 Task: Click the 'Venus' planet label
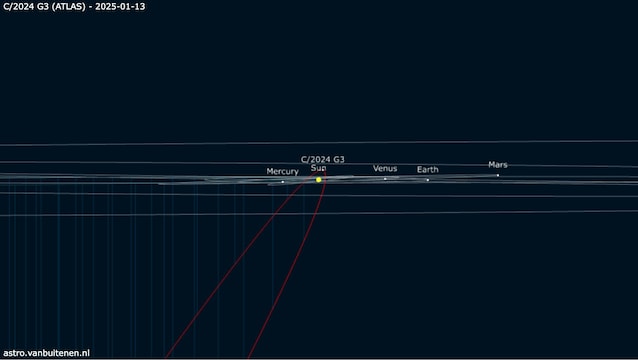point(385,168)
